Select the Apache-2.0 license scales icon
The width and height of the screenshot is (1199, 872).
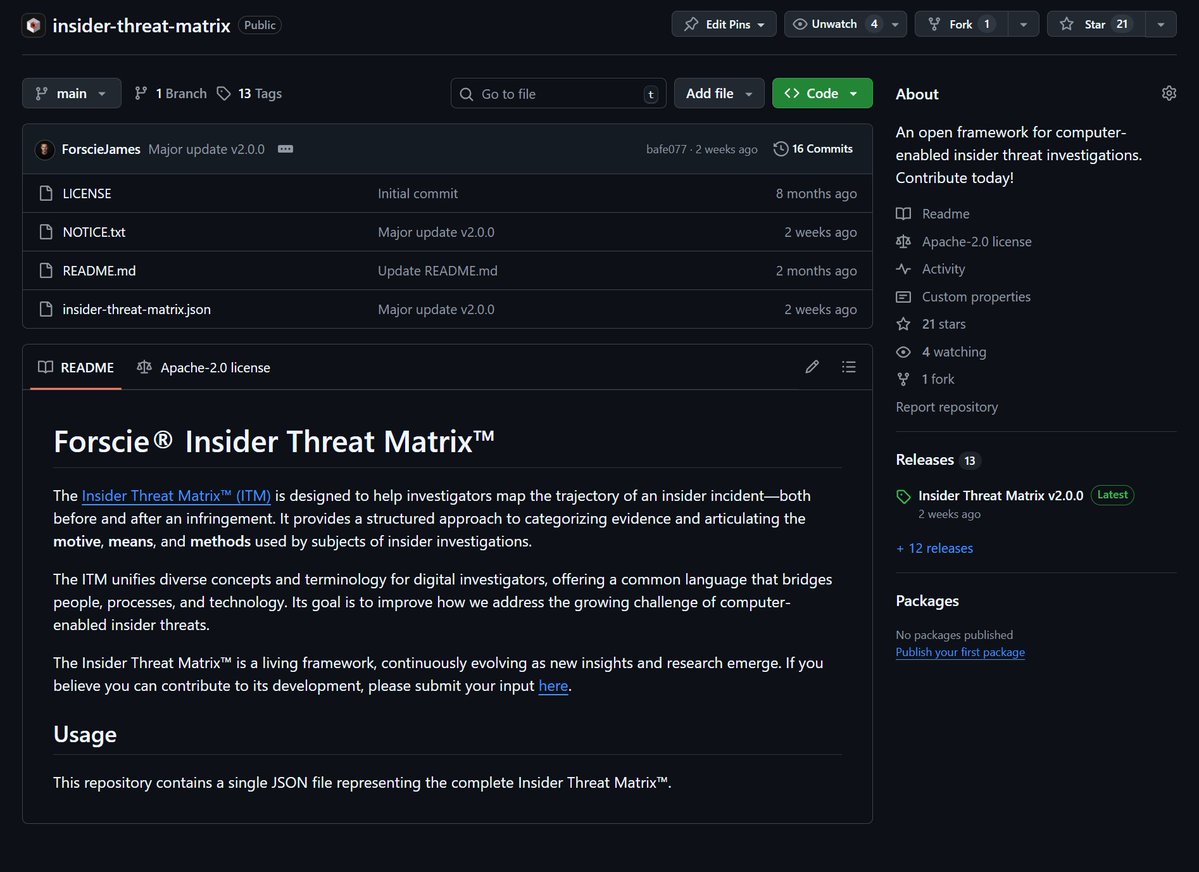(x=903, y=241)
